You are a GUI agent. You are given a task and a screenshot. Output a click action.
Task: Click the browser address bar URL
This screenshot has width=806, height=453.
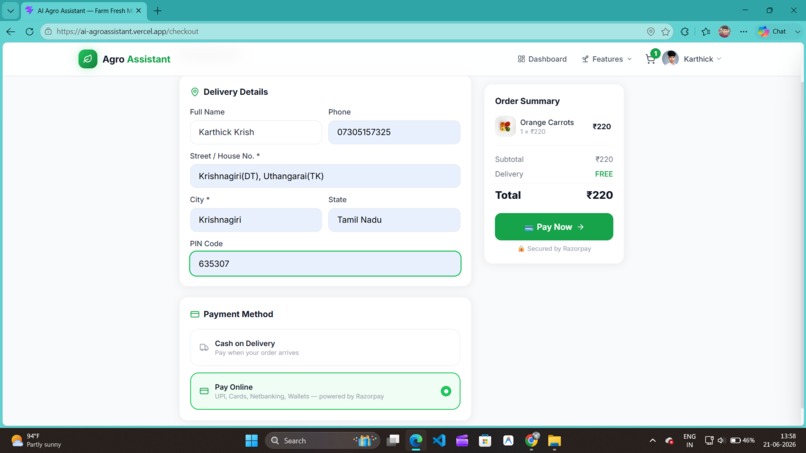coord(127,31)
